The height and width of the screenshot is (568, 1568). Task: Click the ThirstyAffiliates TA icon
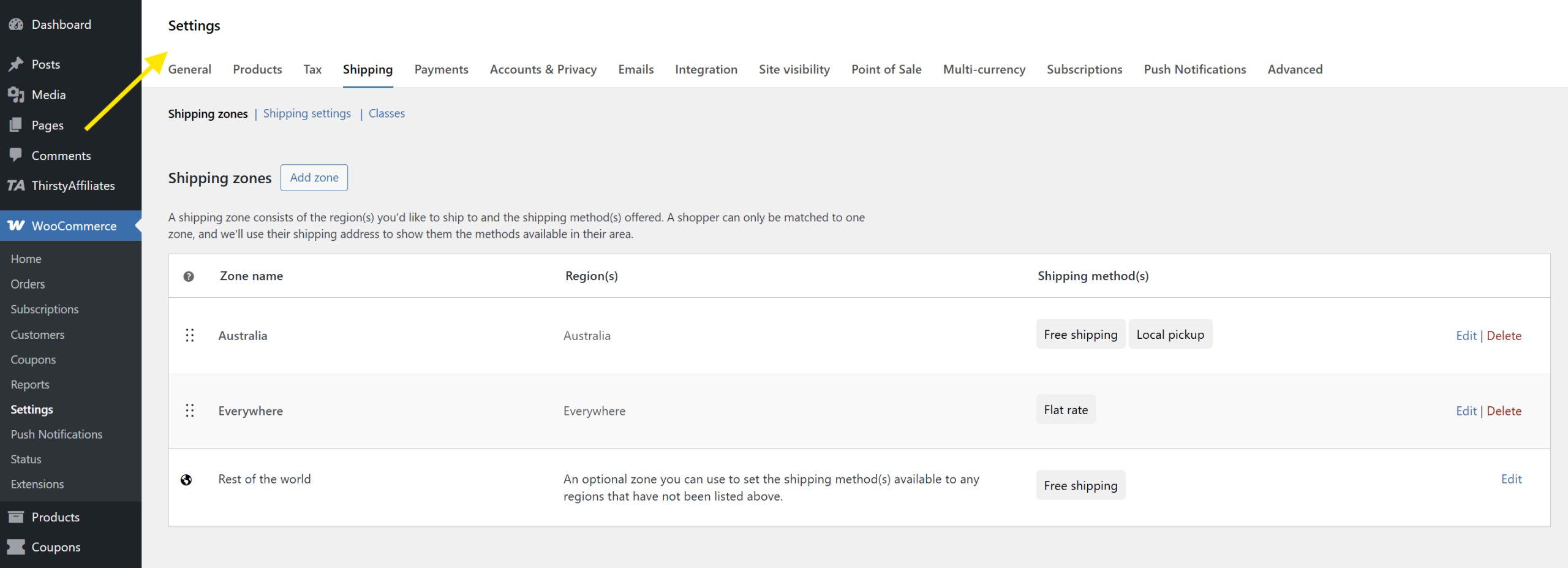pyautogui.click(x=16, y=186)
